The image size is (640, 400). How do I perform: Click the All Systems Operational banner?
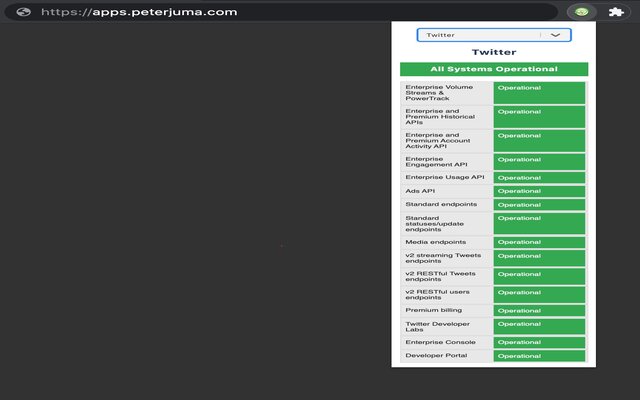tap(493, 69)
